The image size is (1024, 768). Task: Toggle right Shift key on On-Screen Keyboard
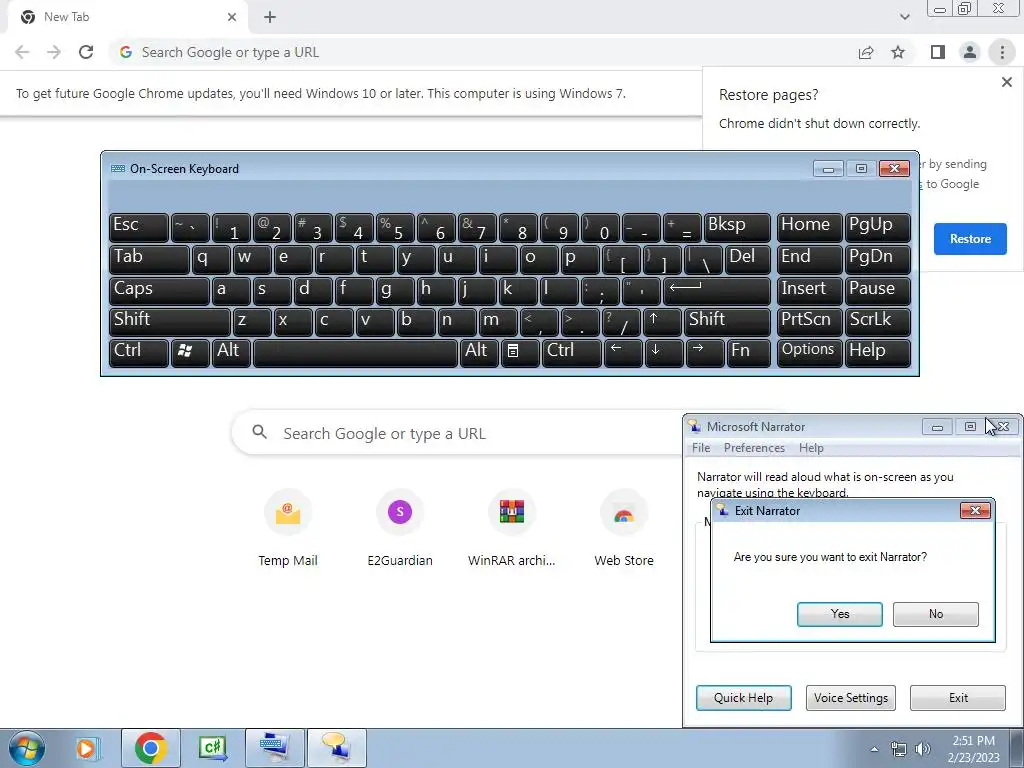click(727, 321)
